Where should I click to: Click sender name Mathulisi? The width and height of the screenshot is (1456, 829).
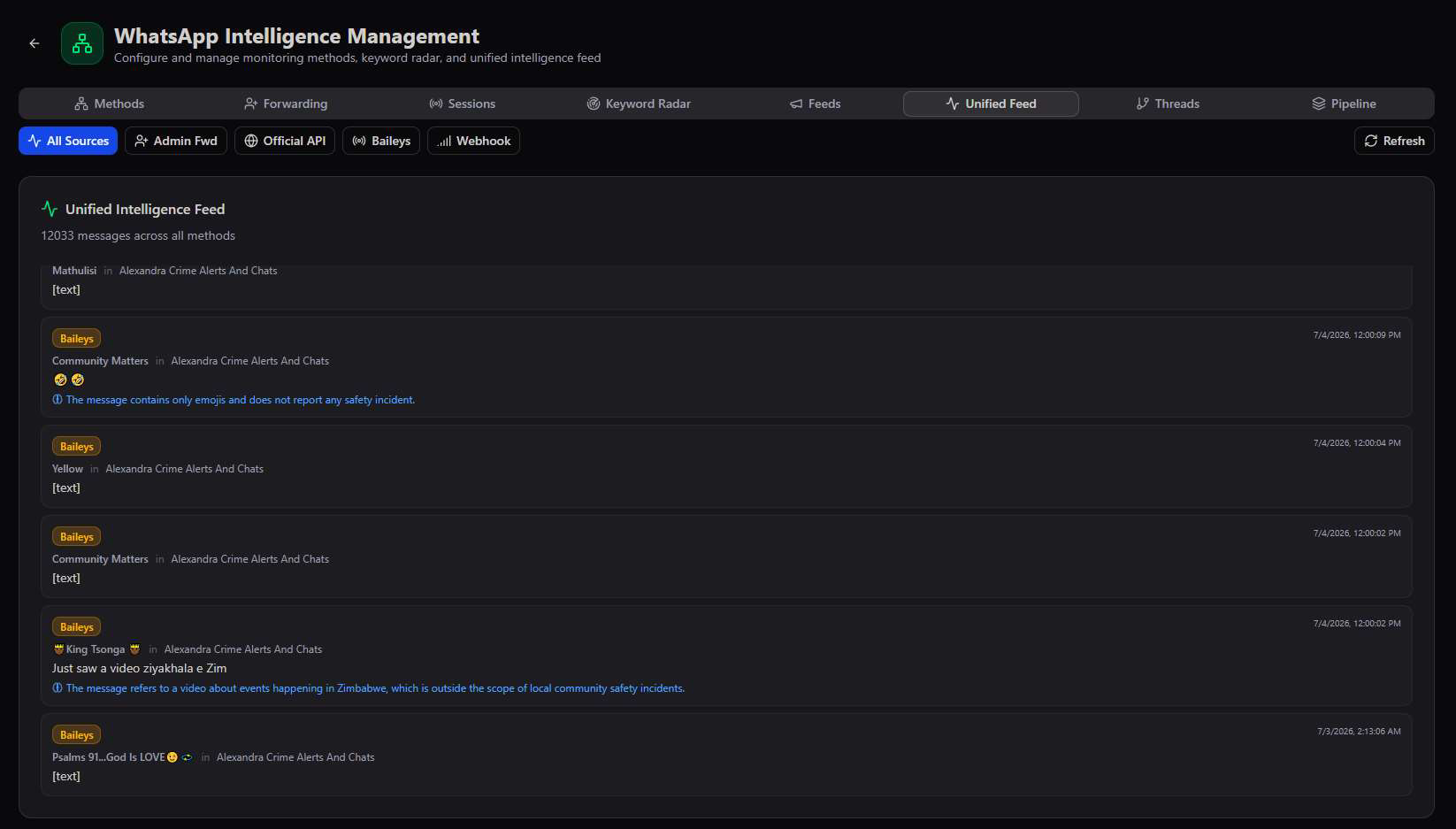[x=74, y=271]
